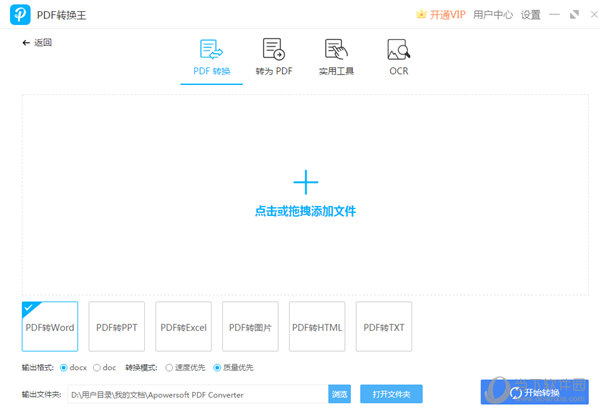Close the PDF转换王 window
Image resolution: width=600 pixels, height=417 pixels.
594,15
